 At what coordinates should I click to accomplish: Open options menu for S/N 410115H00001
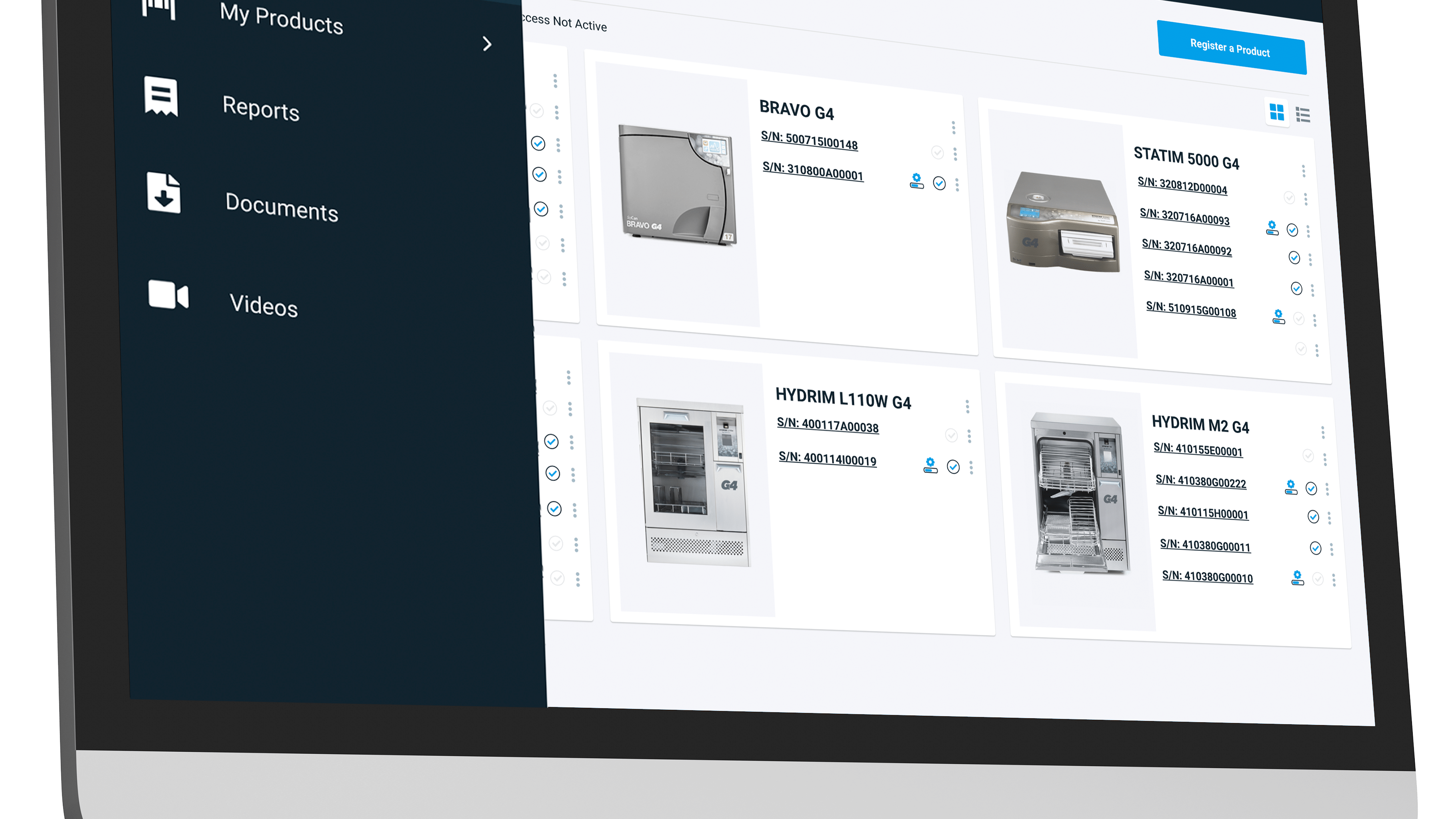click(x=1329, y=518)
